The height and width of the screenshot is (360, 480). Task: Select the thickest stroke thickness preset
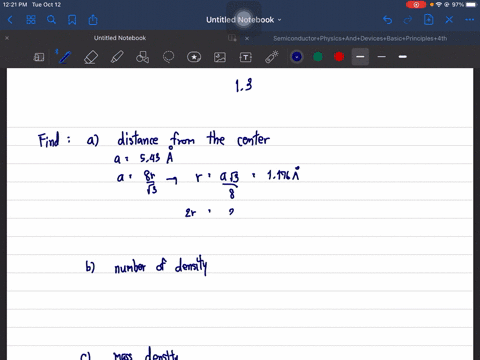pos(403,57)
